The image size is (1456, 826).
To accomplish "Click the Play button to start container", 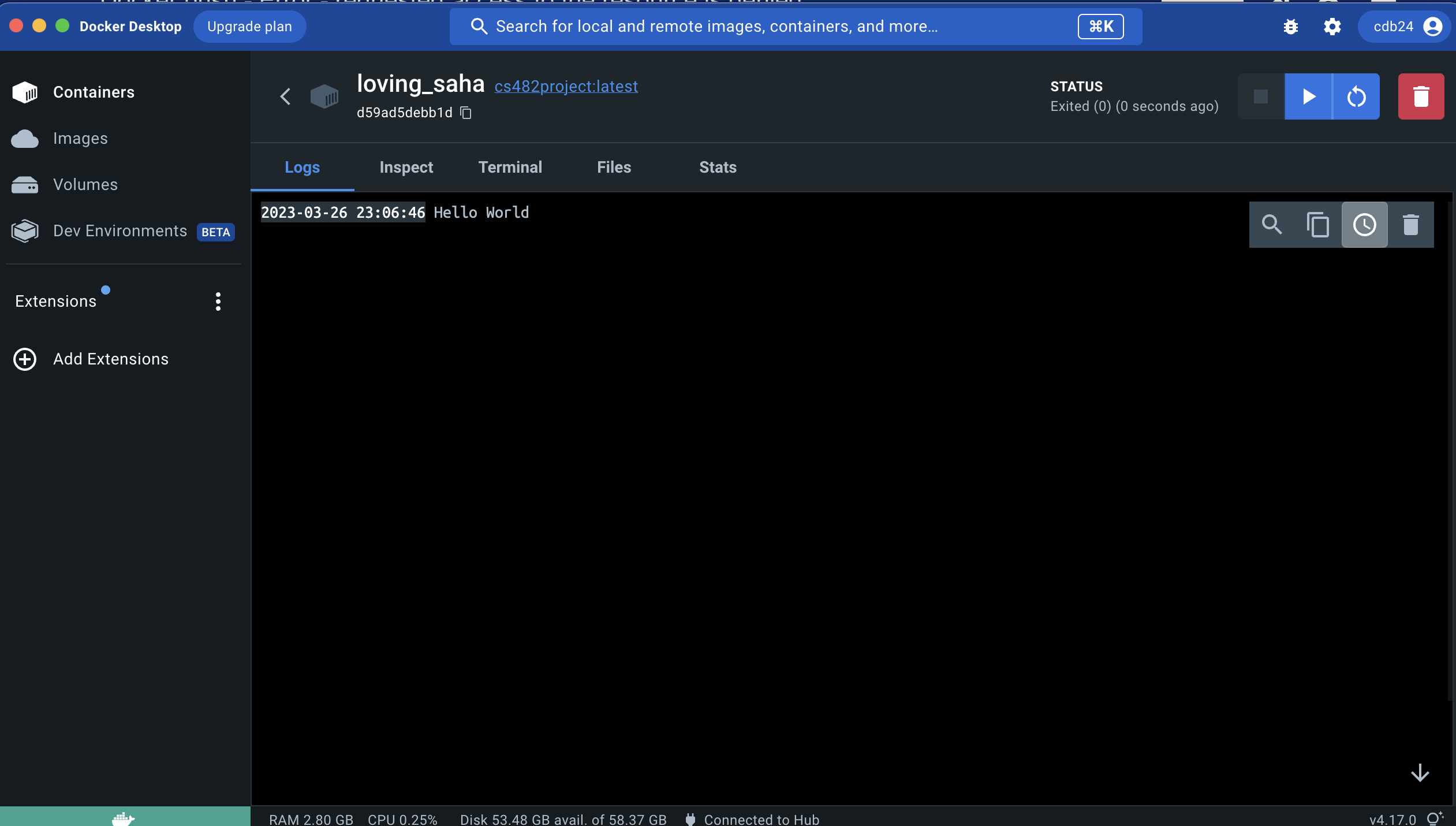I will coord(1308,96).
